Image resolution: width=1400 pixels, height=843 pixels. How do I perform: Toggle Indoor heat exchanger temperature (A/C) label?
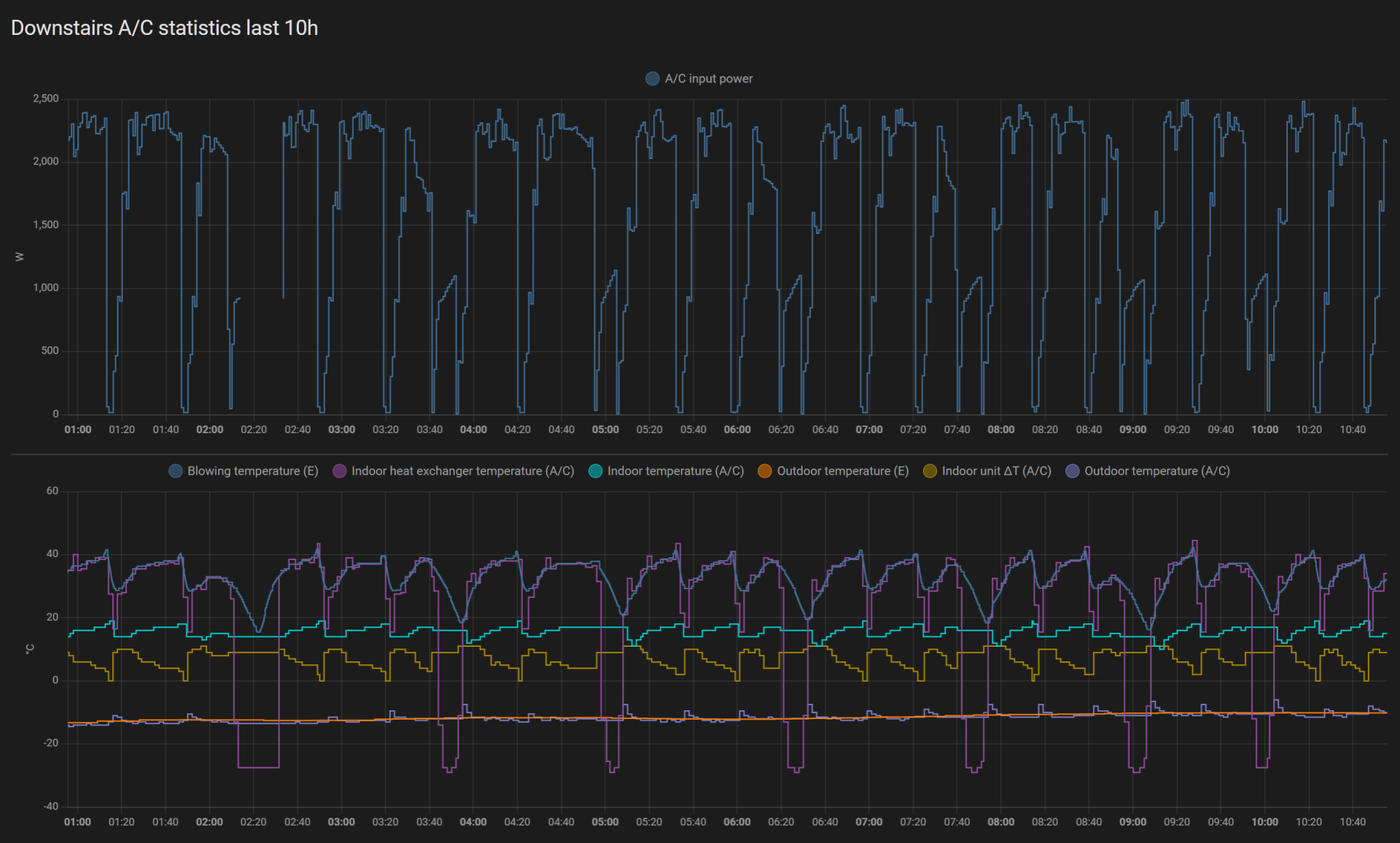[x=462, y=471]
